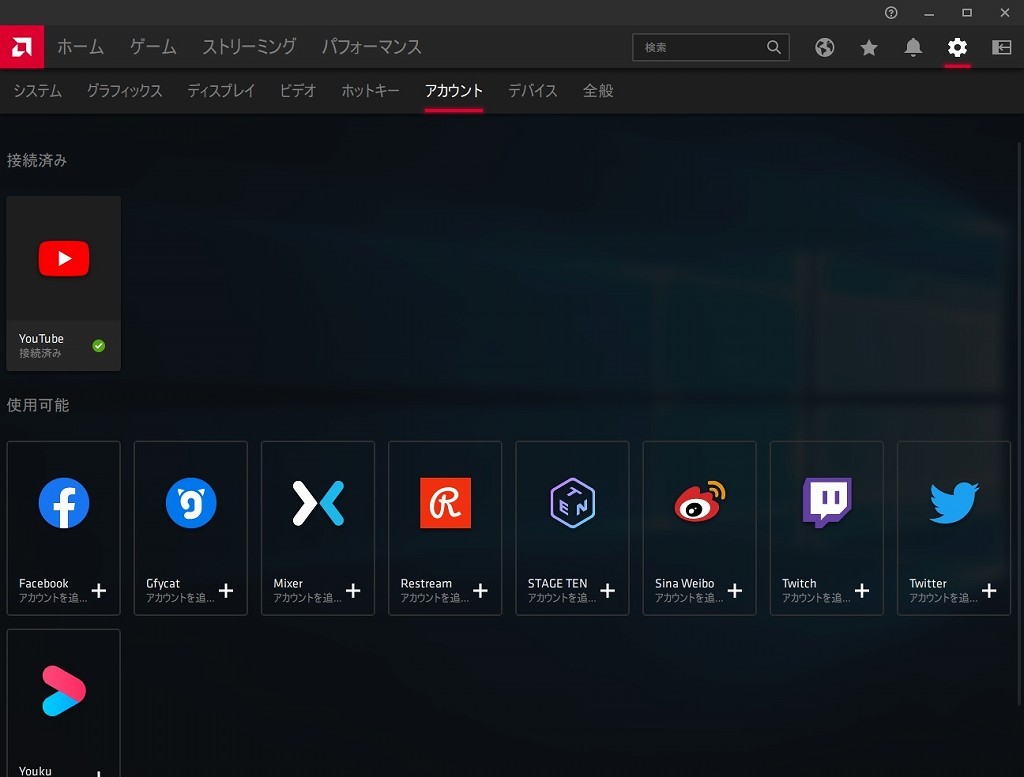Screen dimensions: 1024x777
Task: Click the Twitch label text
Action: point(799,584)
